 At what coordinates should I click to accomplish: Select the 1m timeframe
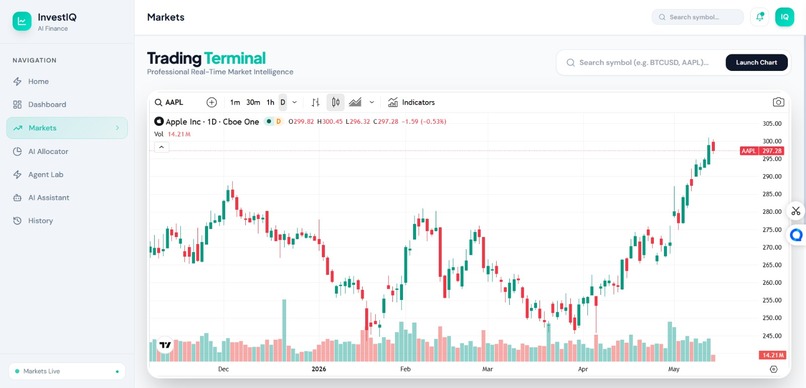click(235, 102)
